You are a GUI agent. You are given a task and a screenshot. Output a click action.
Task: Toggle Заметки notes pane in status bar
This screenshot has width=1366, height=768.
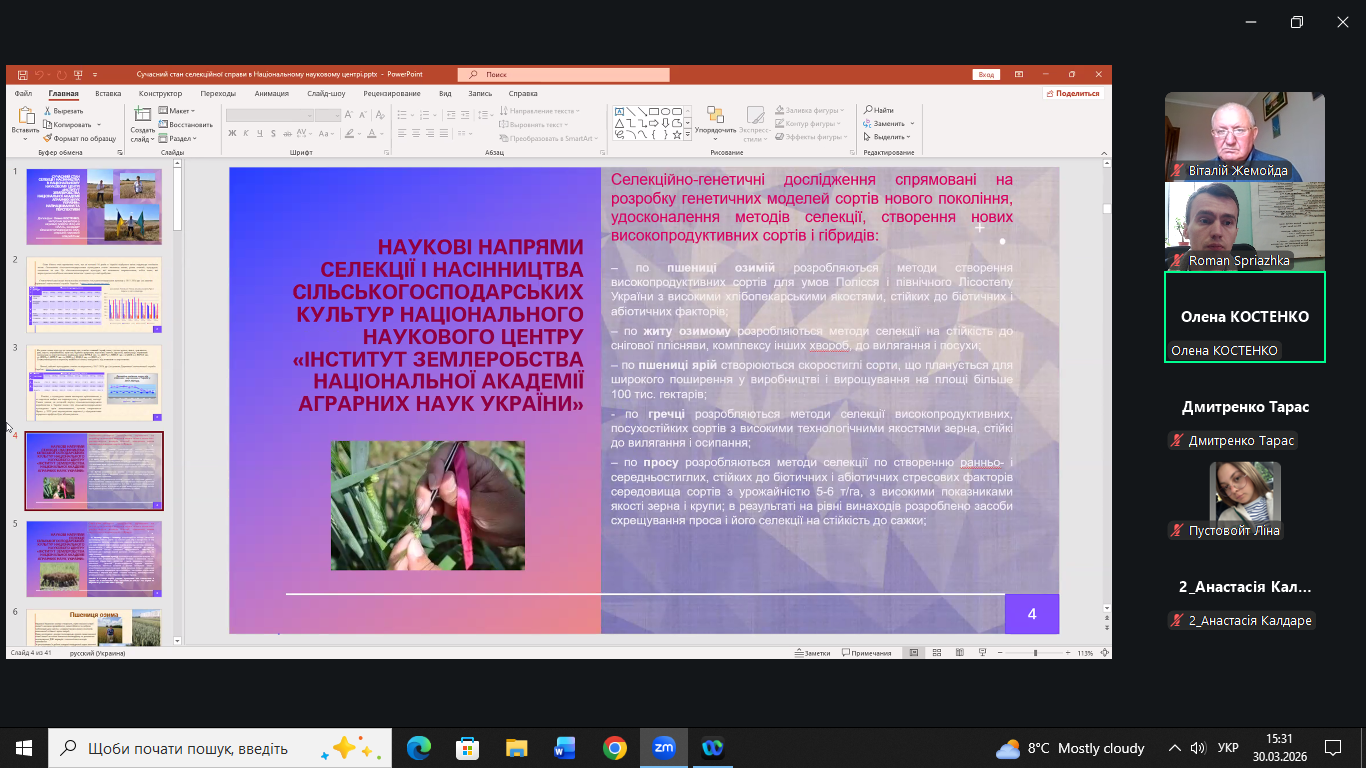tap(813, 653)
